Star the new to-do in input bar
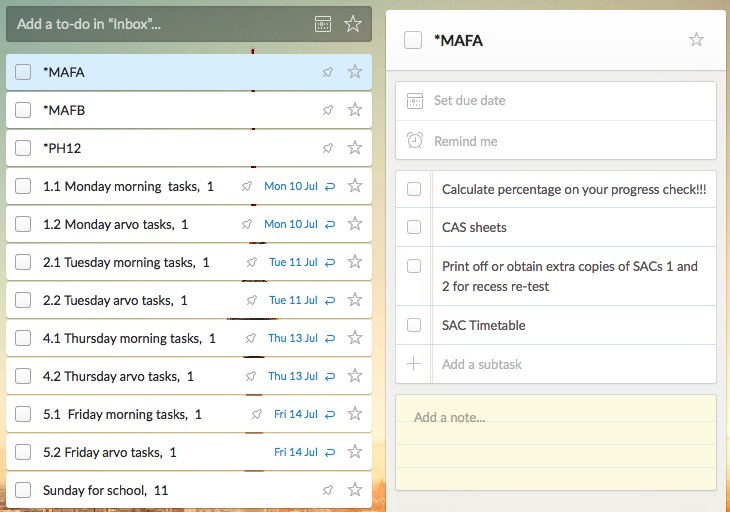The width and height of the screenshot is (730, 512). [x=352, y=24]
